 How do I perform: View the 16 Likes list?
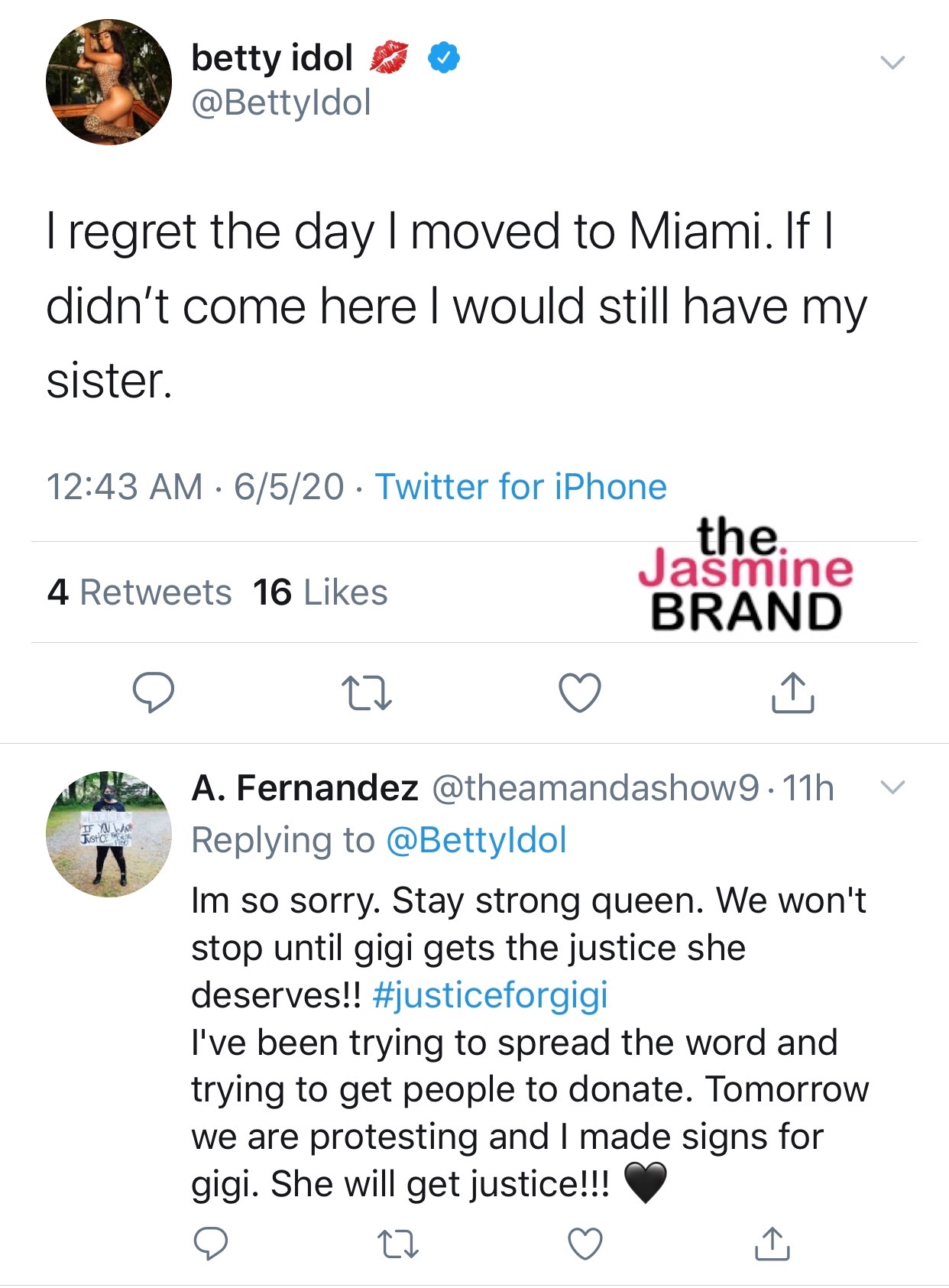point(320,592)
